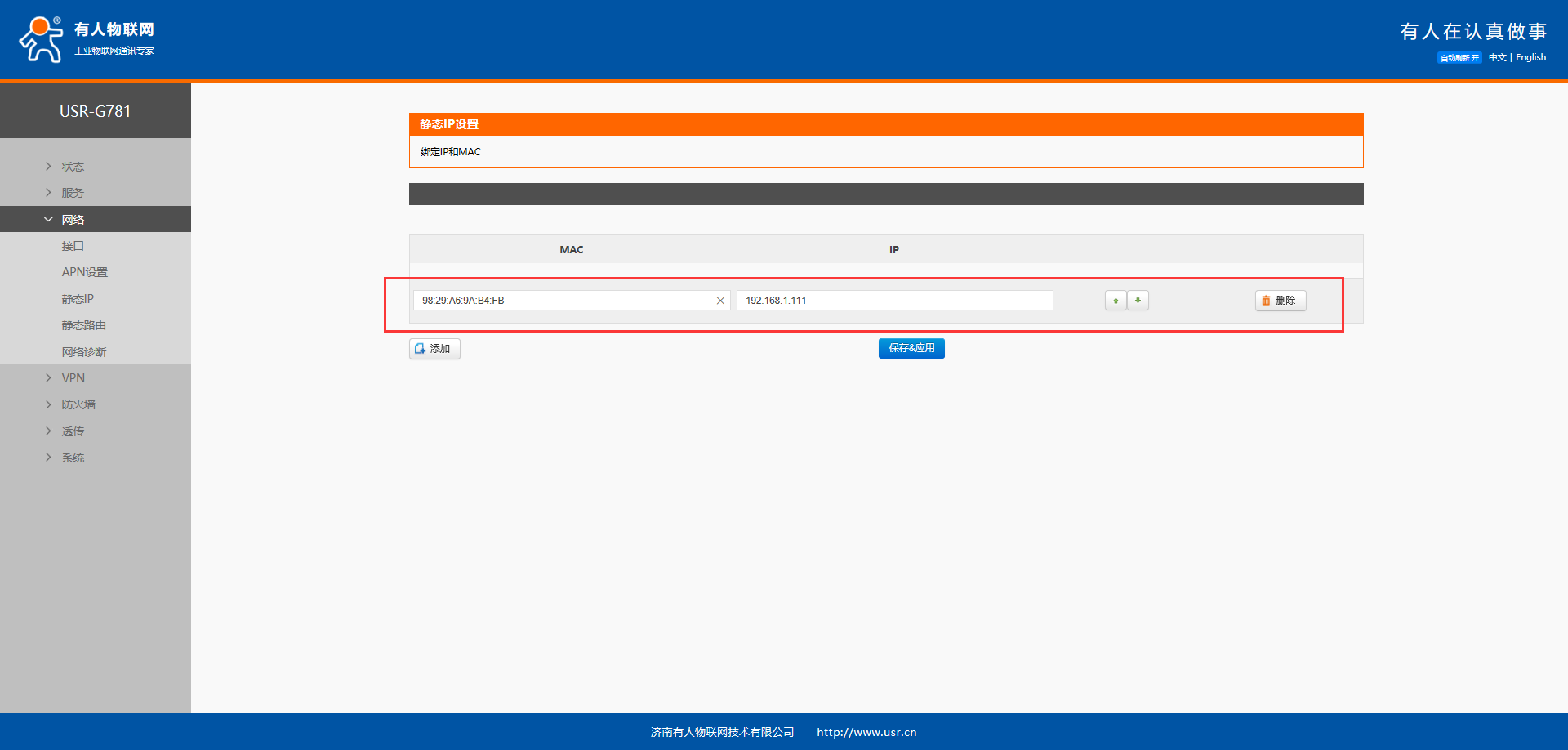This screenshot has width=1568, height=750.
Task: Click the 有人物联网 logo
Action: (x=87, y=39)
